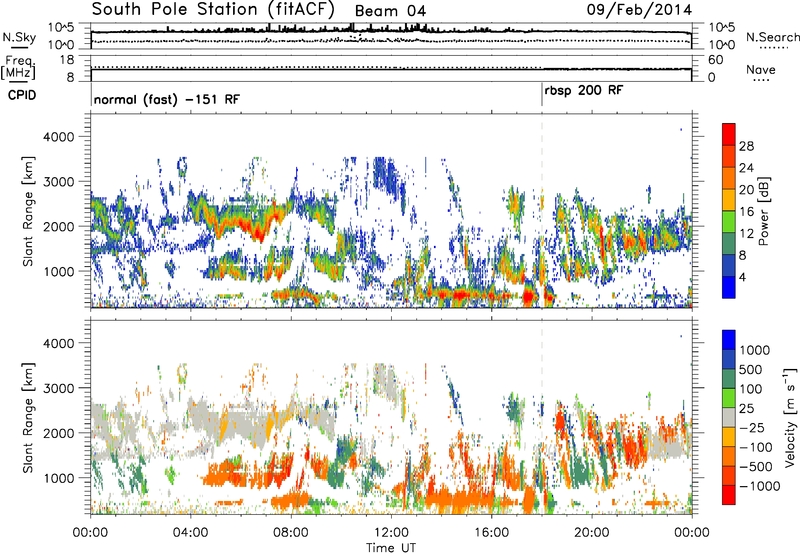This screenshot has height=554, width=800.
Task: Click the 'Velocity [m s-1]' colorbar label
Action: pos(790,417)
